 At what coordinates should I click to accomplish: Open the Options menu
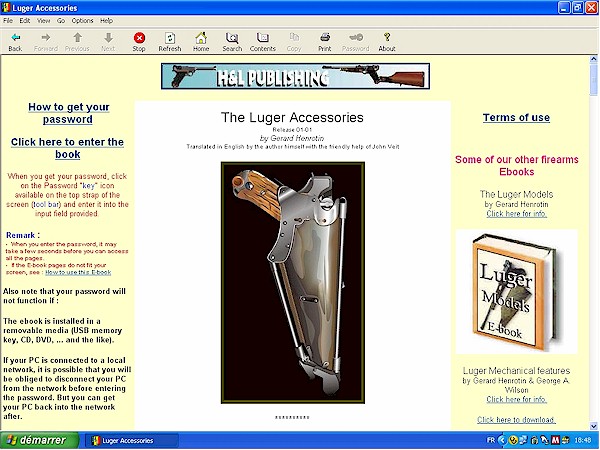[82, 21]
